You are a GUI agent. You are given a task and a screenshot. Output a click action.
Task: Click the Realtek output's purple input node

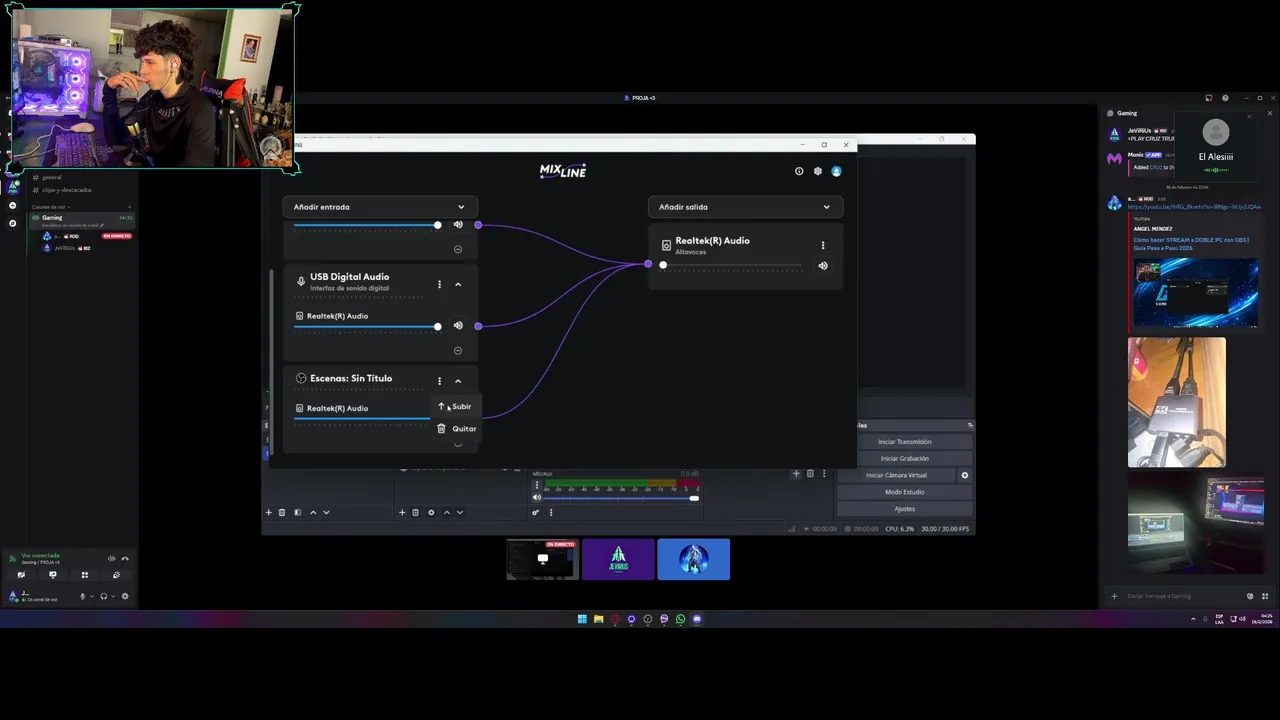[648, 265]
